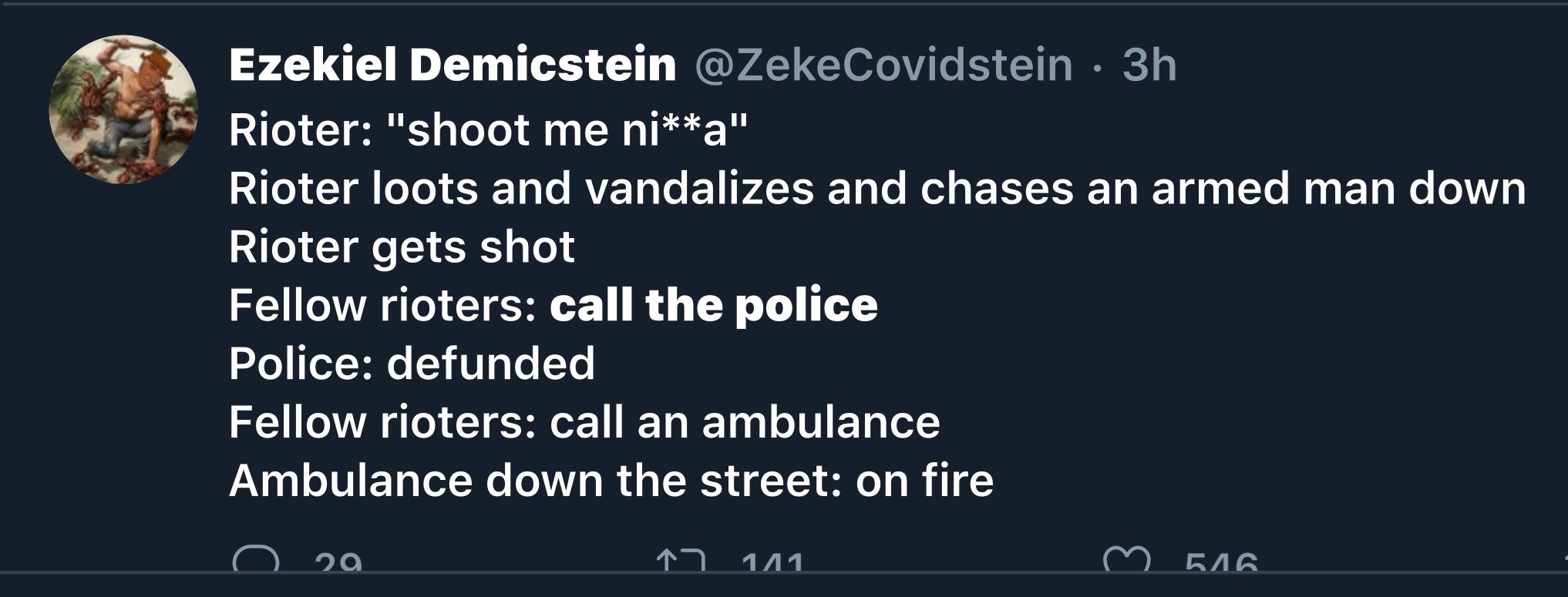The image size is (1568, 597).
Task: Visit the @ZekeCovidstein handle link
Action: click(883, 65)
